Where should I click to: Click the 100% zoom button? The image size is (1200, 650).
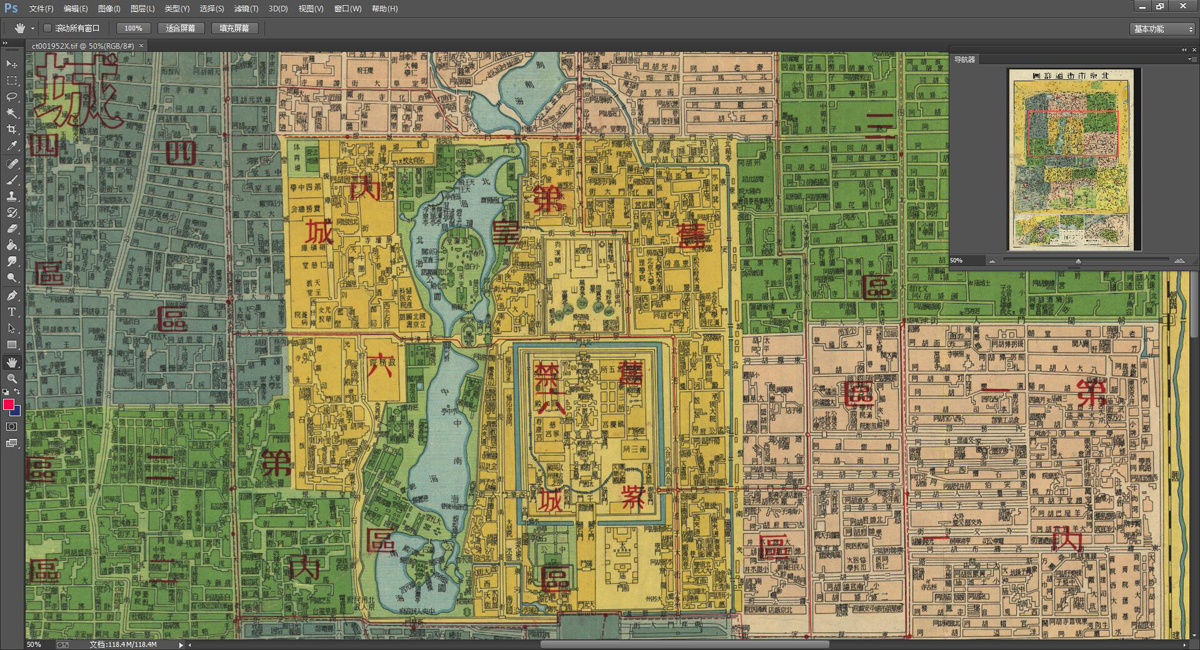(x=133, y=28)
